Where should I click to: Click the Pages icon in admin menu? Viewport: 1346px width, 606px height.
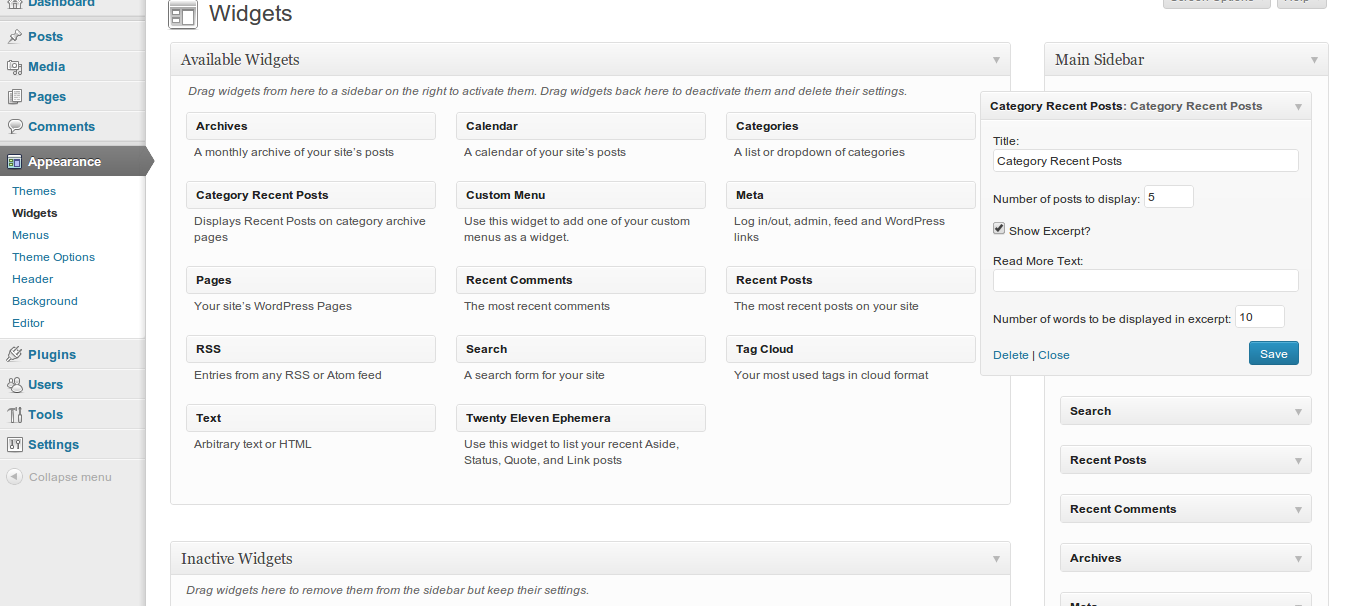pos(14,97)
